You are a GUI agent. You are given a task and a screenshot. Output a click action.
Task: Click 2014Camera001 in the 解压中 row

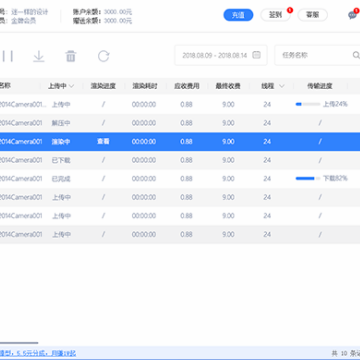[x=21, y=123]
